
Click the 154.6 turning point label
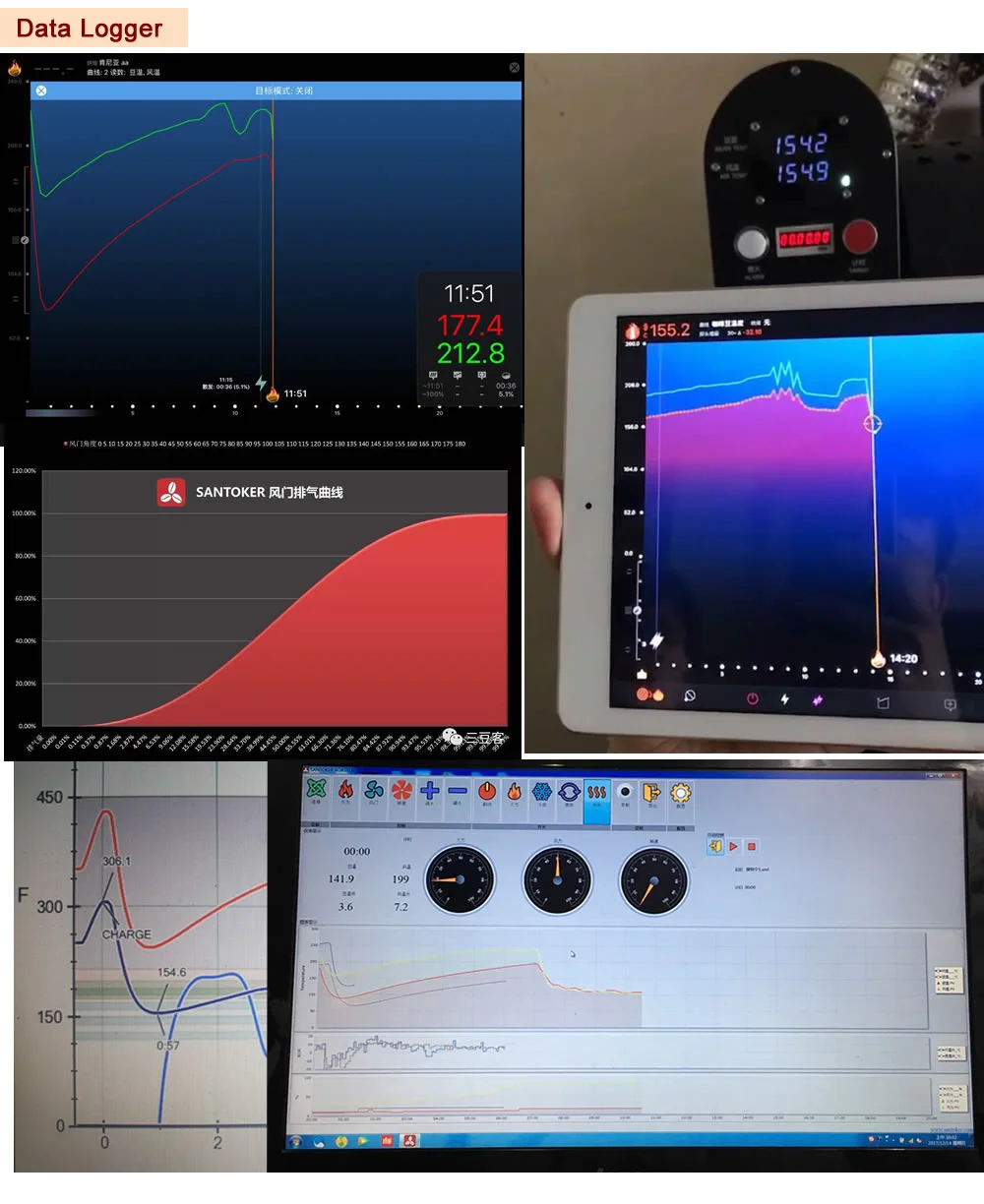pyautogui.click(x=171, y=972)
